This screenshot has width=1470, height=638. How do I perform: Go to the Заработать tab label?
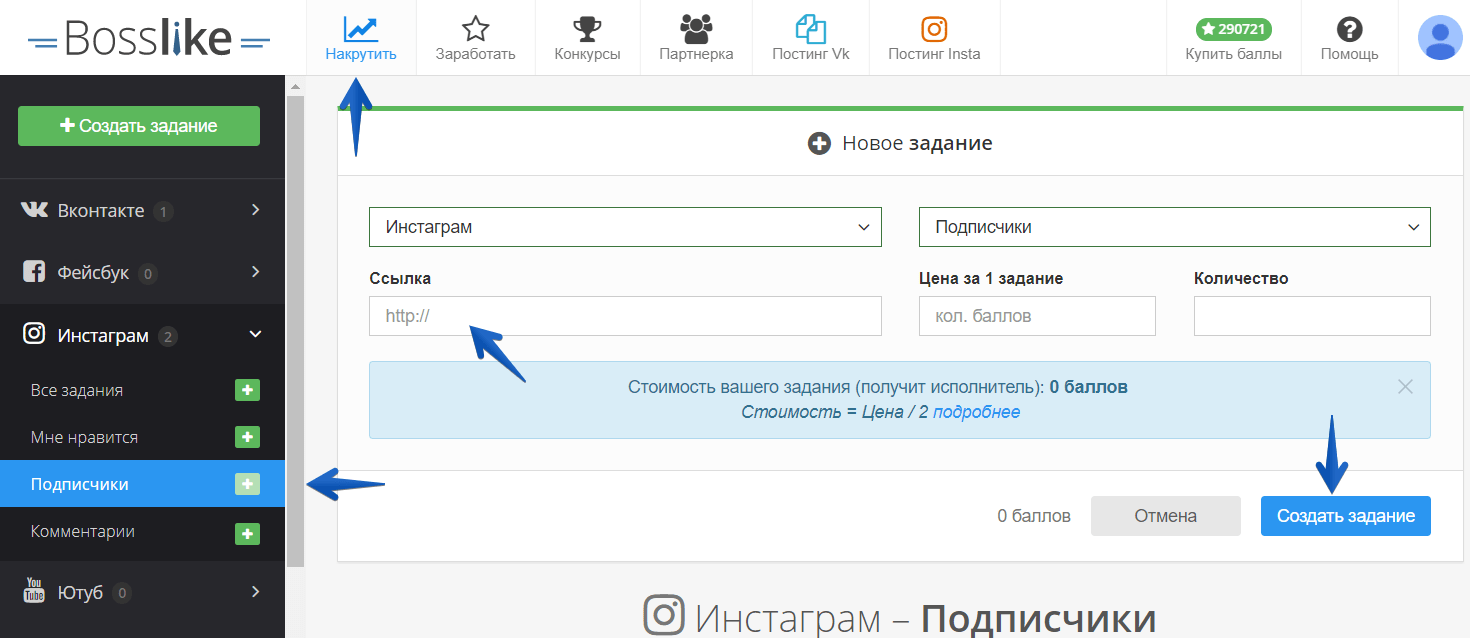(475, 54)
